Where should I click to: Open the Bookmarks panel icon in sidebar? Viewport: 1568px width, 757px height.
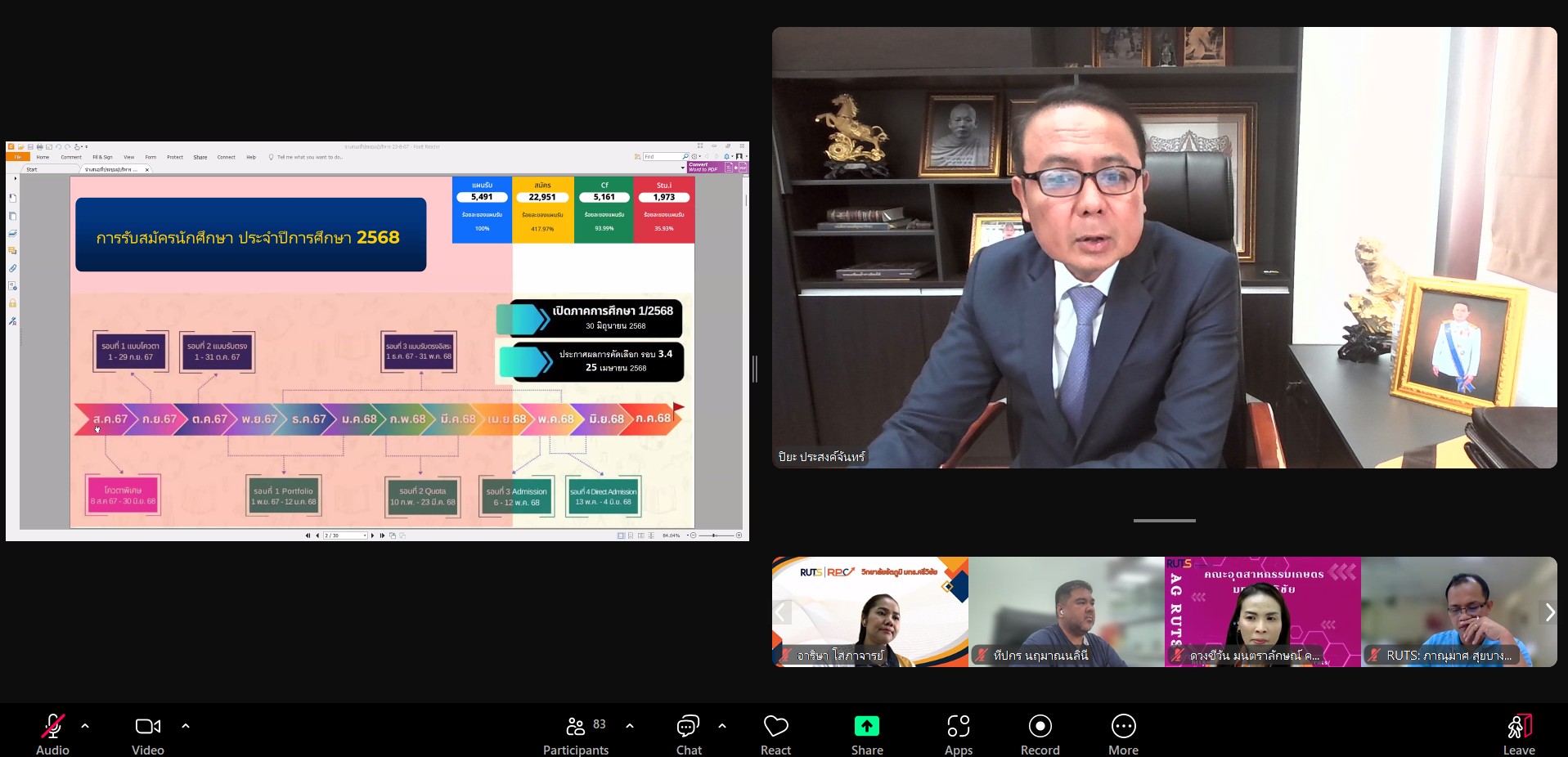pyautogui.click(x=12, y=198)
